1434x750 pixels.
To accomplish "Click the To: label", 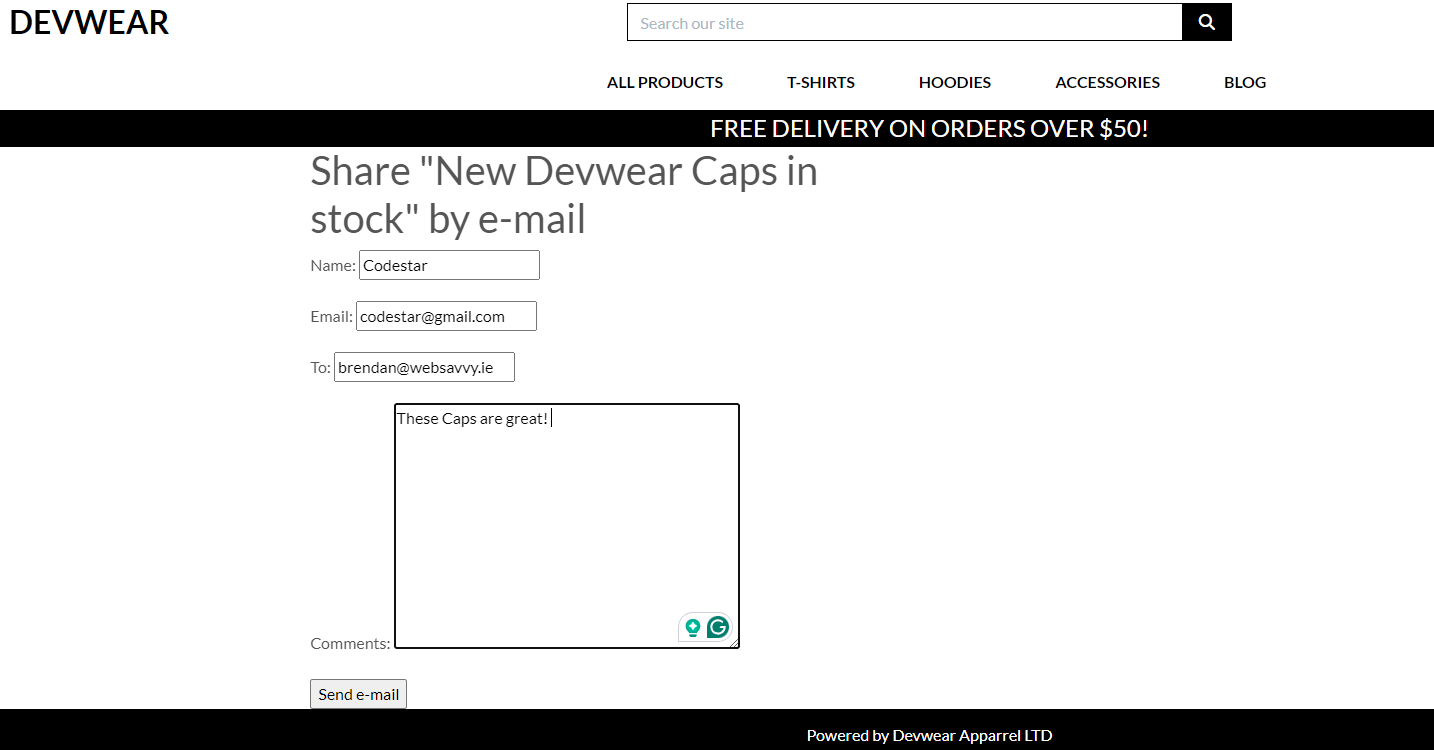I will pyautogui.click(x=320, y=367).
